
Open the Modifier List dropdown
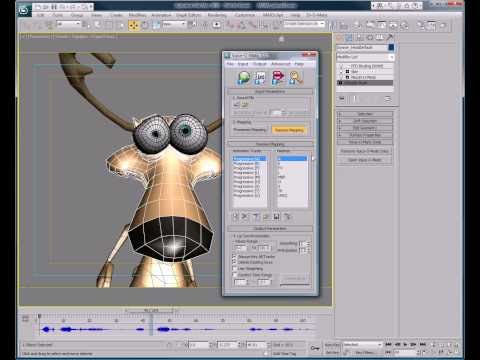(365, 57)
